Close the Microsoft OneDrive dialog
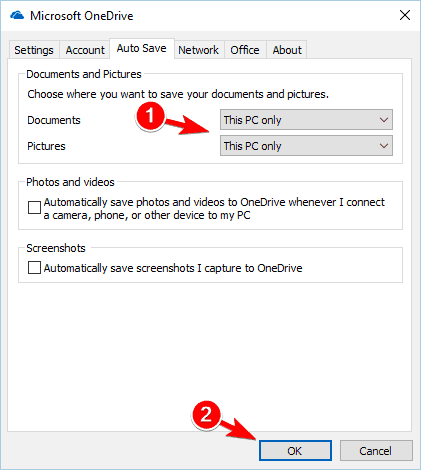The height and width of the screenshot is (470, 421). click(x=405, y=15)
